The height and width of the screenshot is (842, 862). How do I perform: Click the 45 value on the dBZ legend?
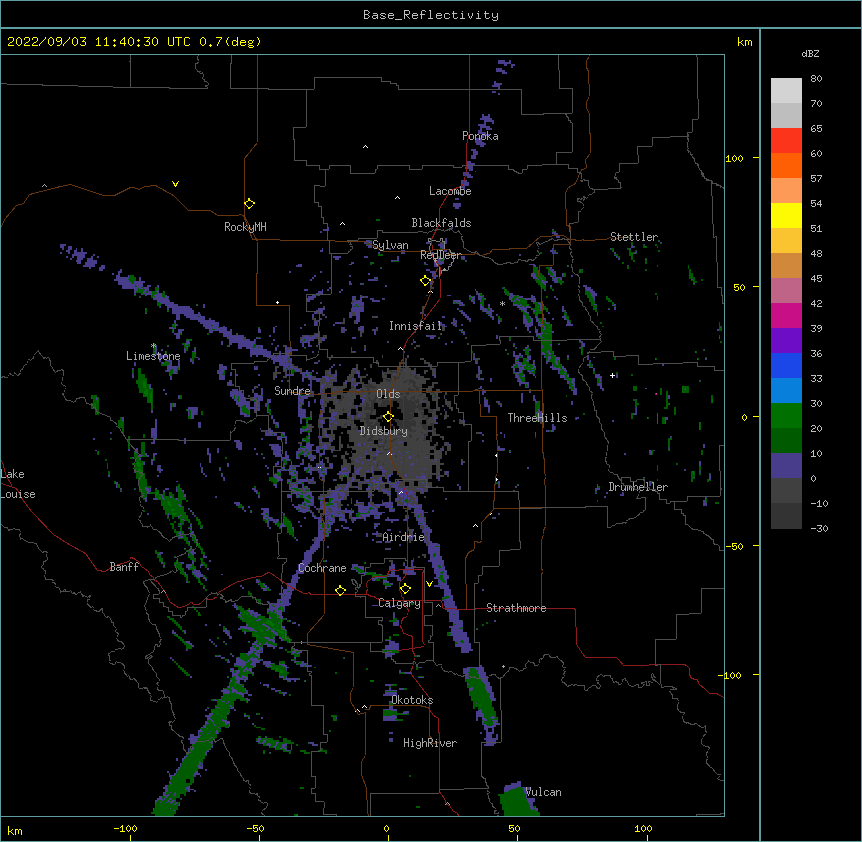pos(816,279)
